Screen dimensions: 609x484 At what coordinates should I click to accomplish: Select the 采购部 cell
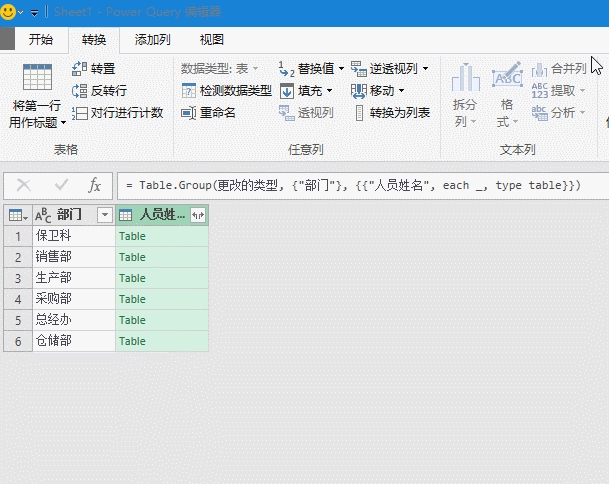pos(74,299)
